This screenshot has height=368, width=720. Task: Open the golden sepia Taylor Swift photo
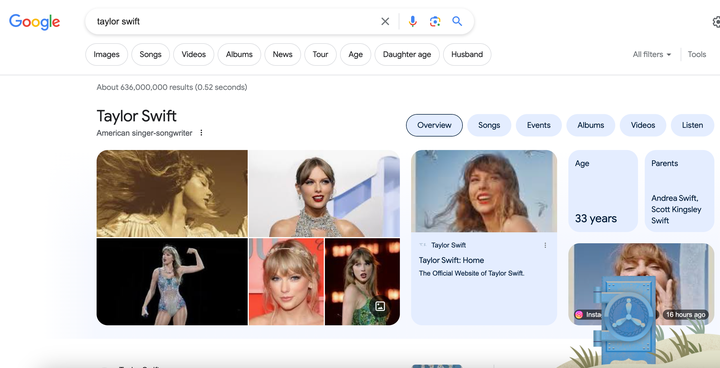pos(172,193)
